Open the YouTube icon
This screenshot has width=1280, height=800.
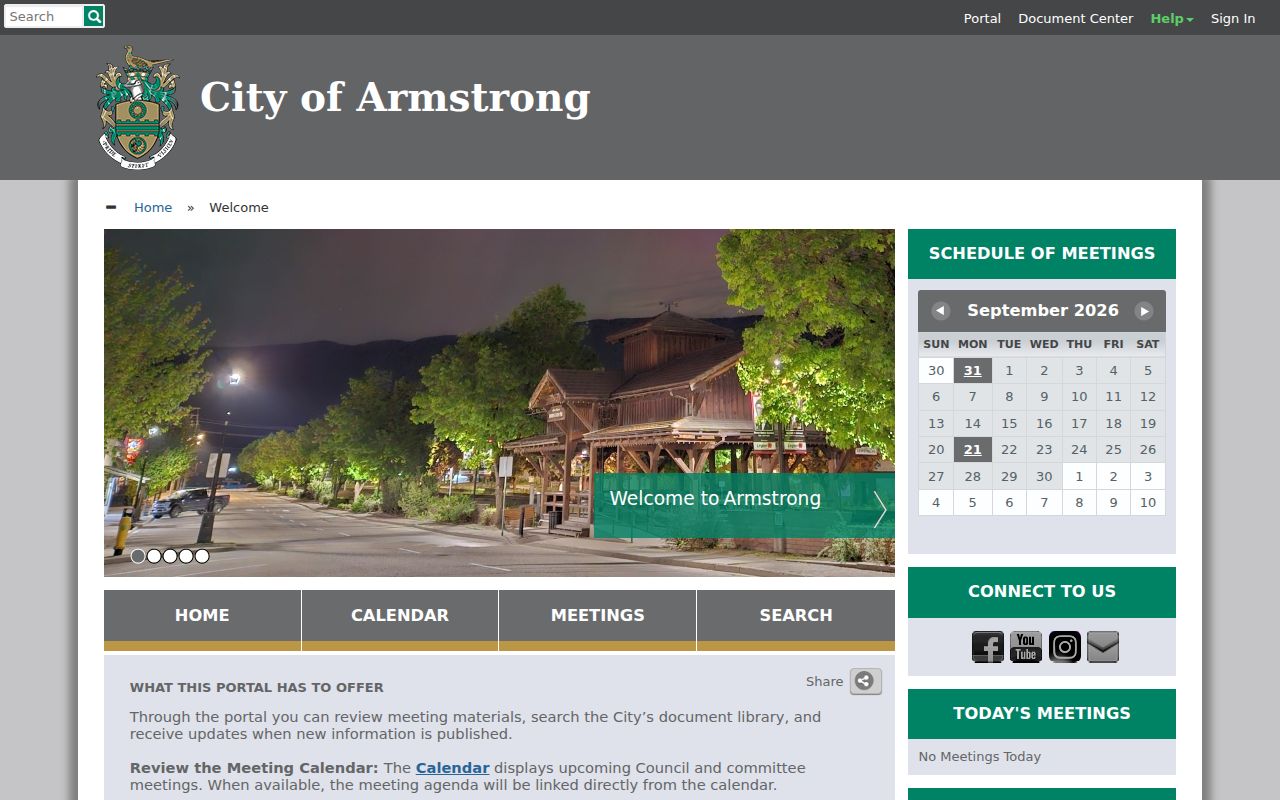click(x=1026, y=647)
